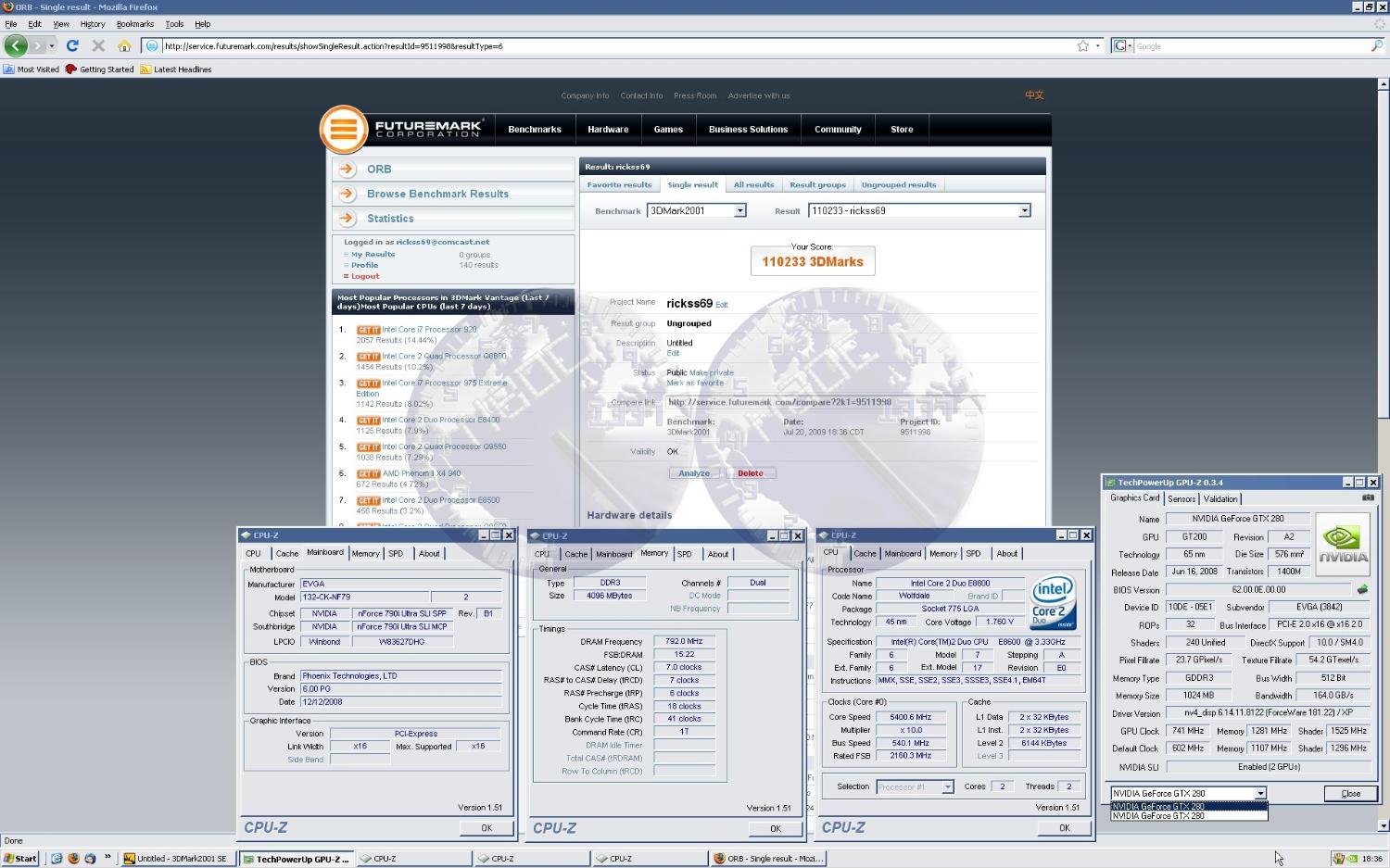Close GPU-Z with the Close button
Viewport: 1390px width, 868px height.
(x=1351, y=793)
